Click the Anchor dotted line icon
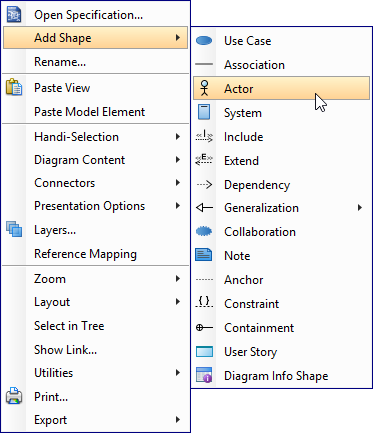This screenshot has width=373, height=433. [x=204, y=279]
